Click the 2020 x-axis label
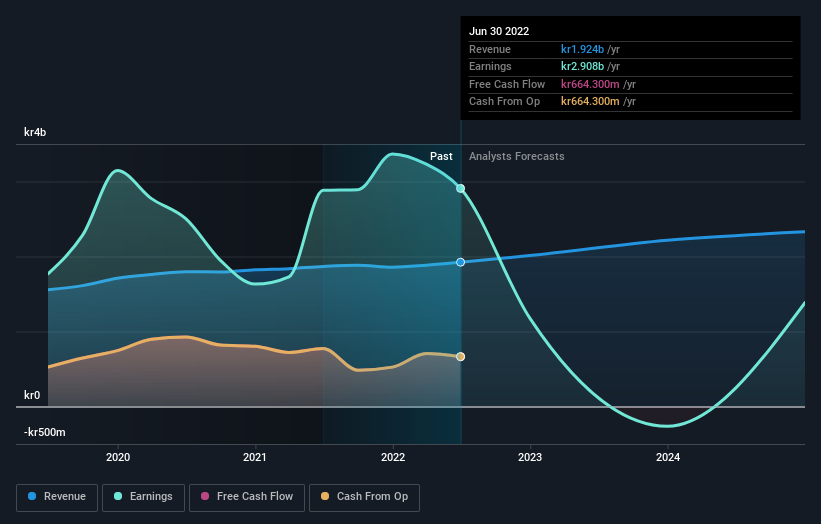Screen dimensions: 821x524 click(x=118, y=458)
